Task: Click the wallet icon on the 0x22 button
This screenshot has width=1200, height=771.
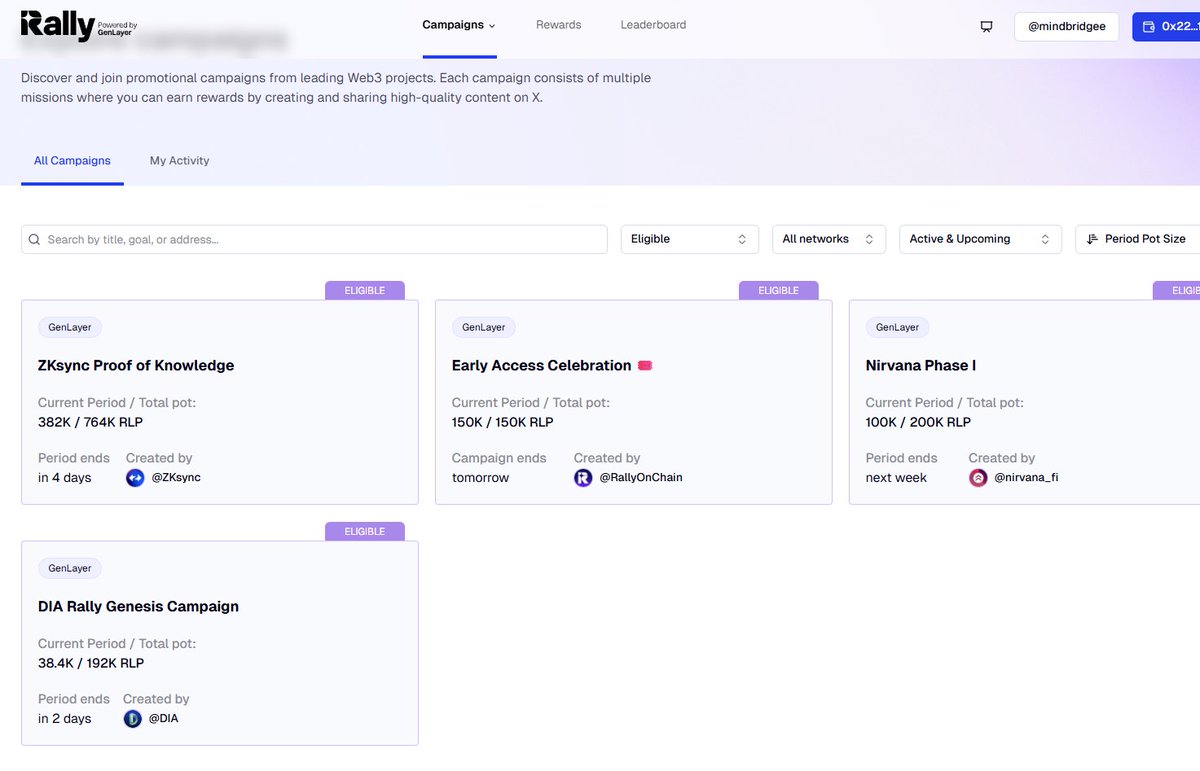Action: (x=1149, y=26)
